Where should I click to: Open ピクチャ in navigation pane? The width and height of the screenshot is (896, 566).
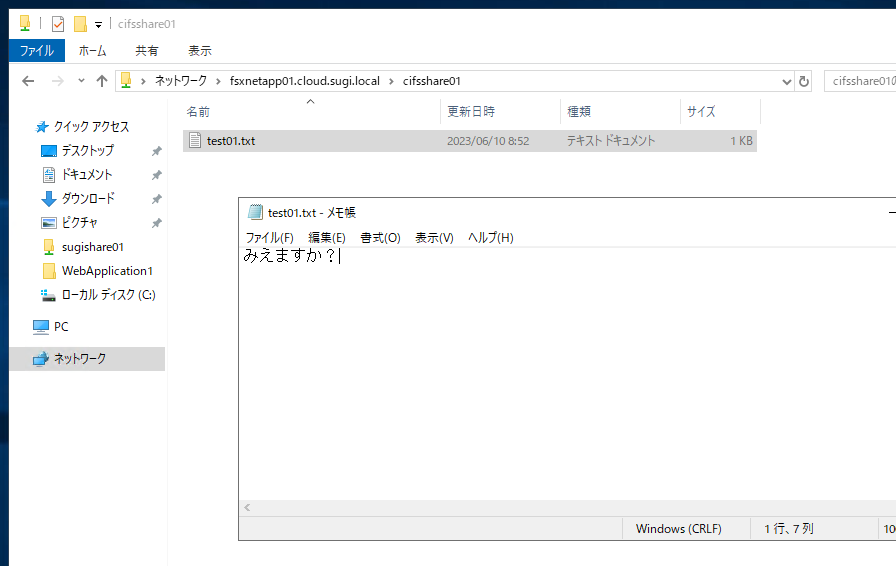pos(79,222)
